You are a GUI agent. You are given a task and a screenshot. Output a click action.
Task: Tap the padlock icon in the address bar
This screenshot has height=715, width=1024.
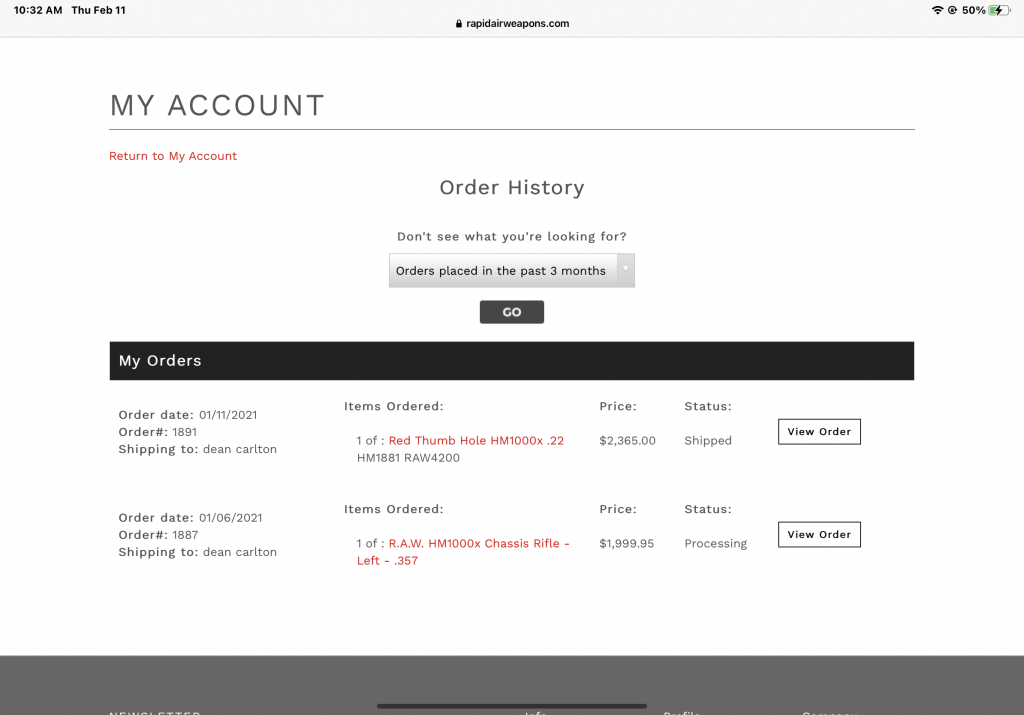pos(458,24)
